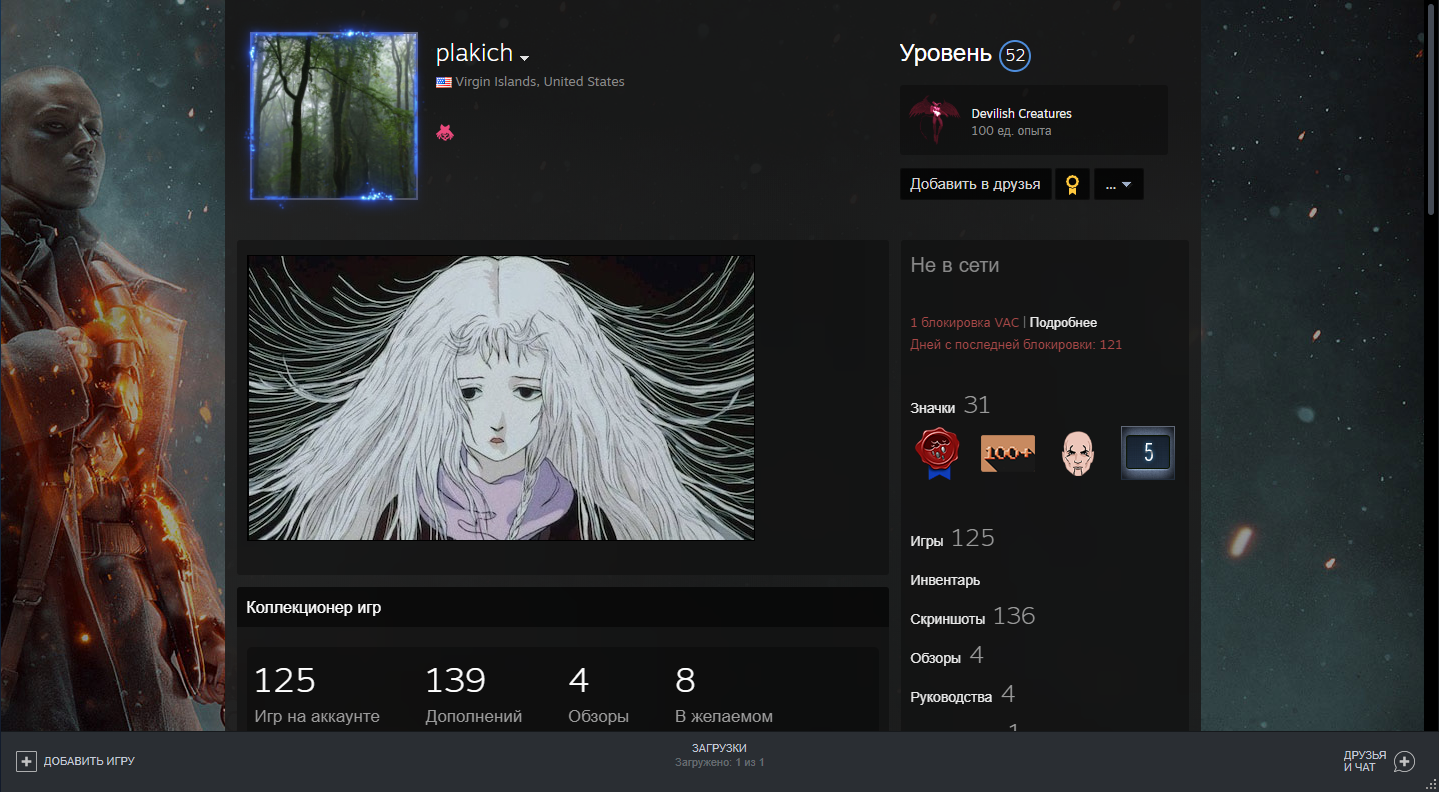Open the Инвентарь inventory link
The height and width of the screenshot is (792, 1439).
click(x=945, y=580)
